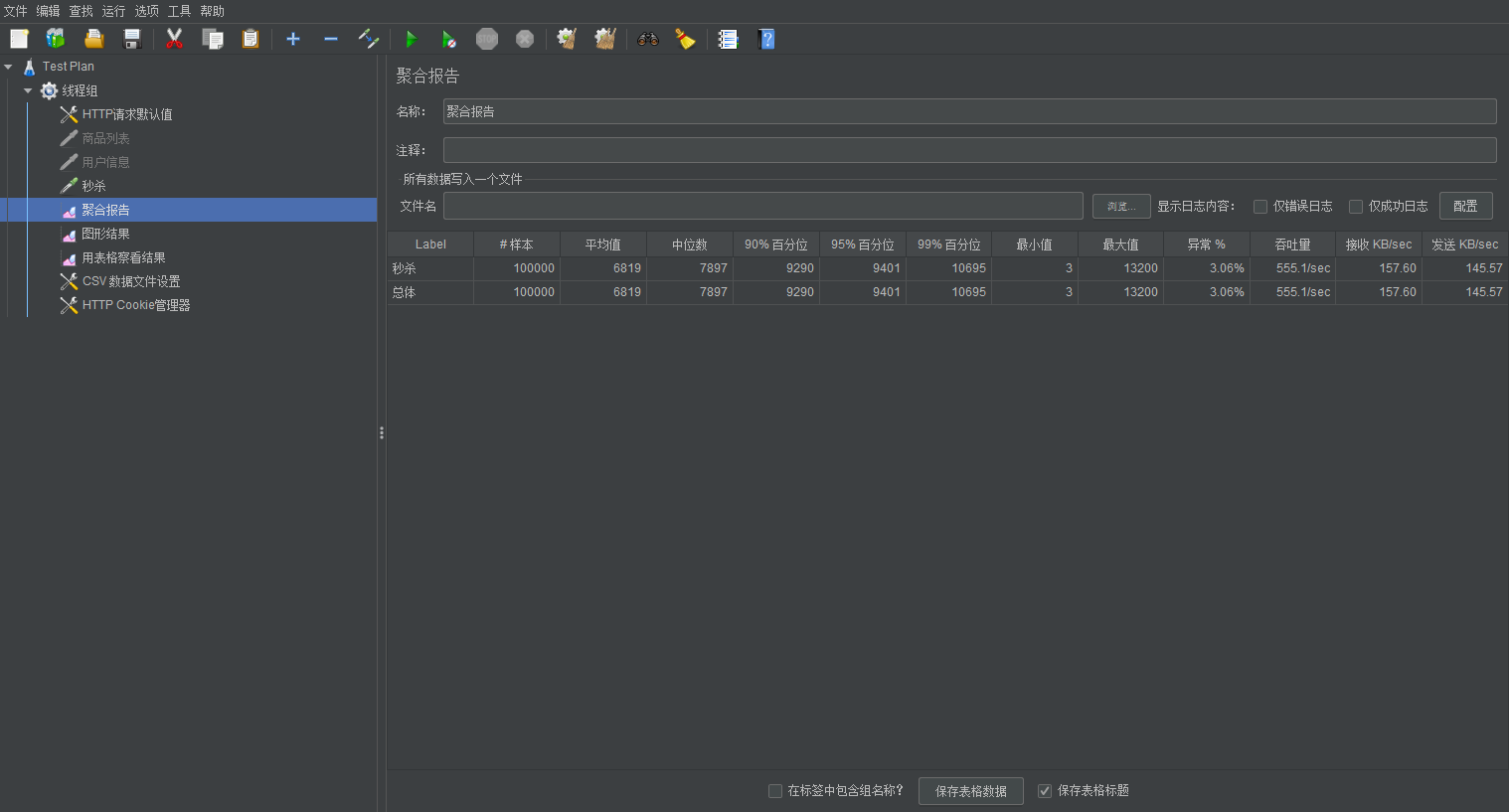Viewport: 1509px width, 812px height.
Task: Click the split pane divider handle
Action: coord(382,433)
